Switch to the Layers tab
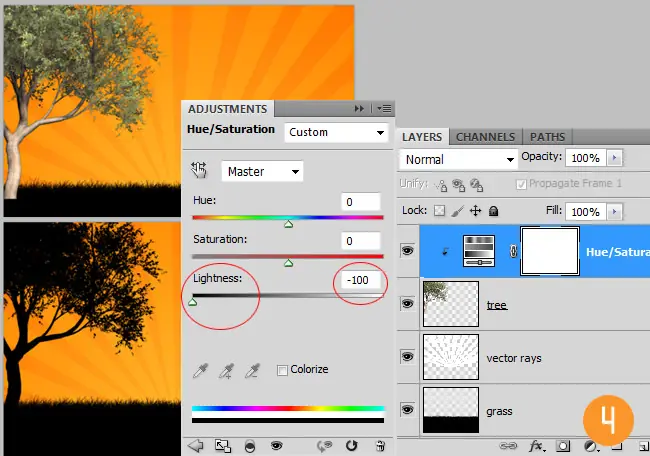650x456 pixels. pyautogui.click(x=422, y=137)
